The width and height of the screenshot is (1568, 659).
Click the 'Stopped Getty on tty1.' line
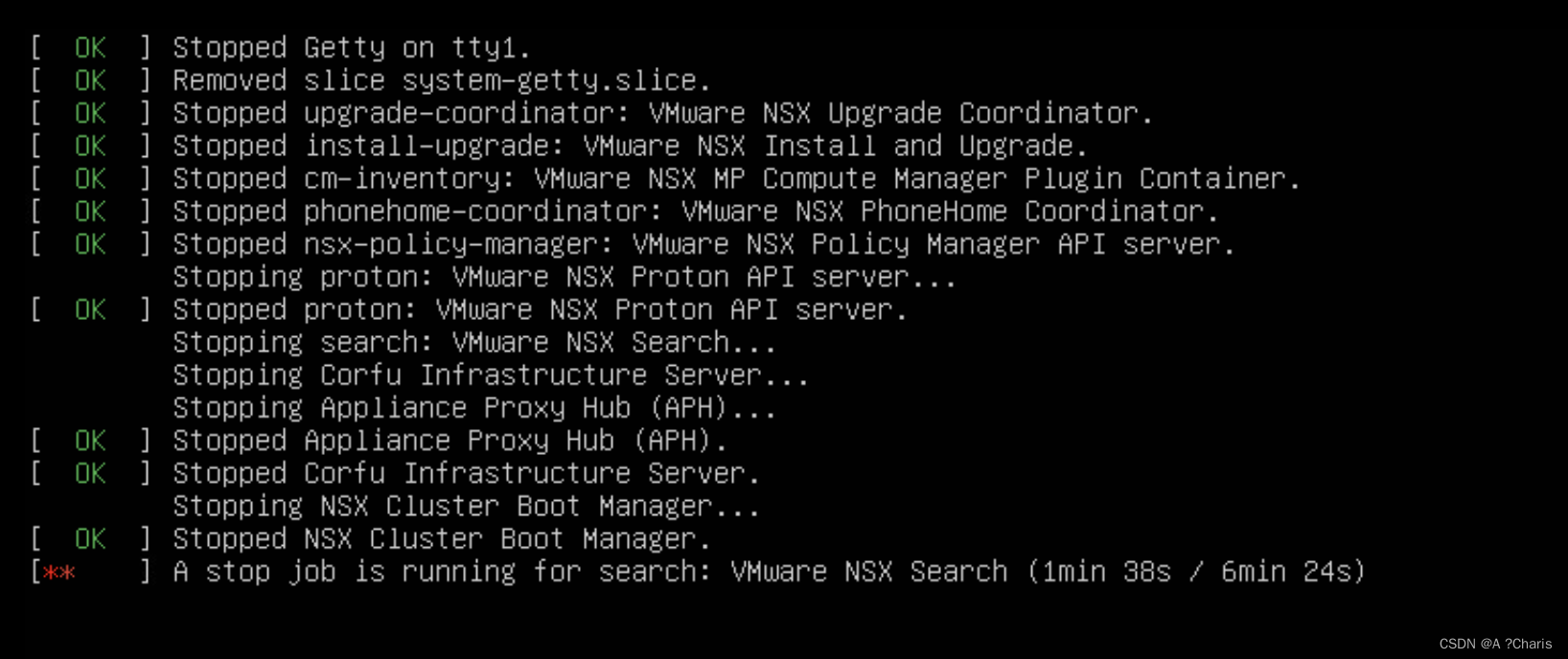[x=352, y=48]
